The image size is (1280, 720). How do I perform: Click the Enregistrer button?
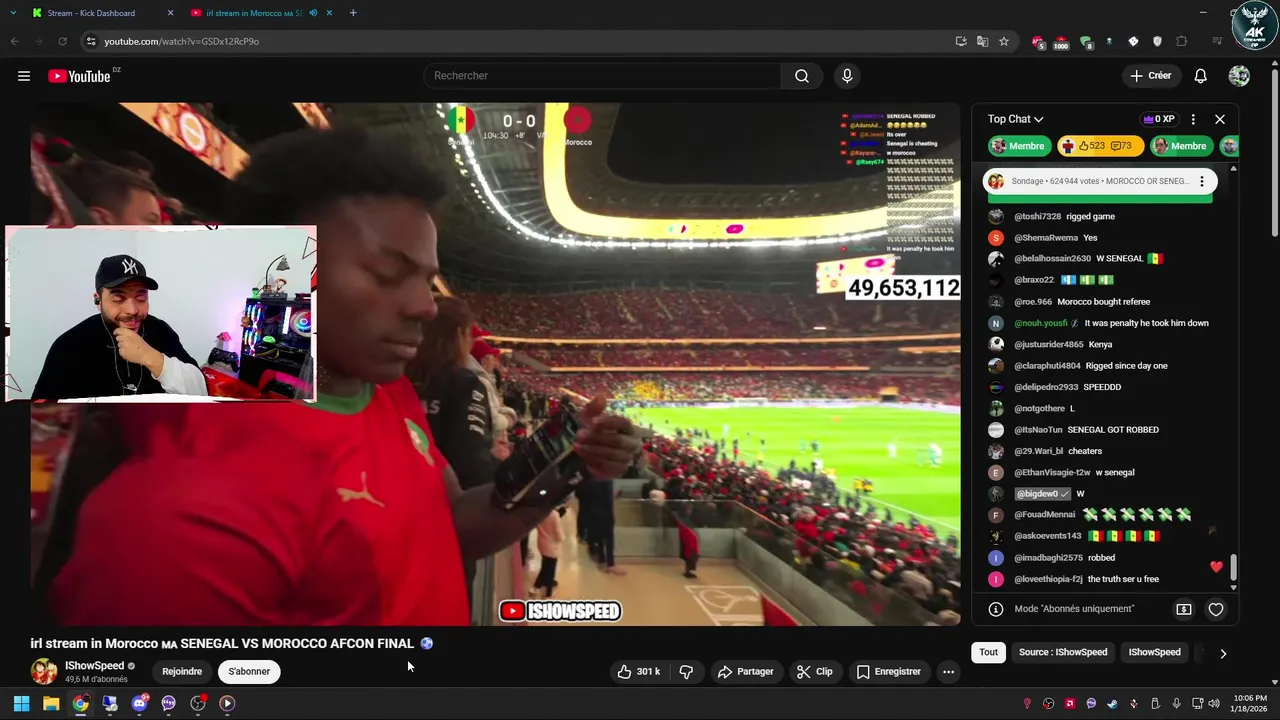(x=889, y=672)
